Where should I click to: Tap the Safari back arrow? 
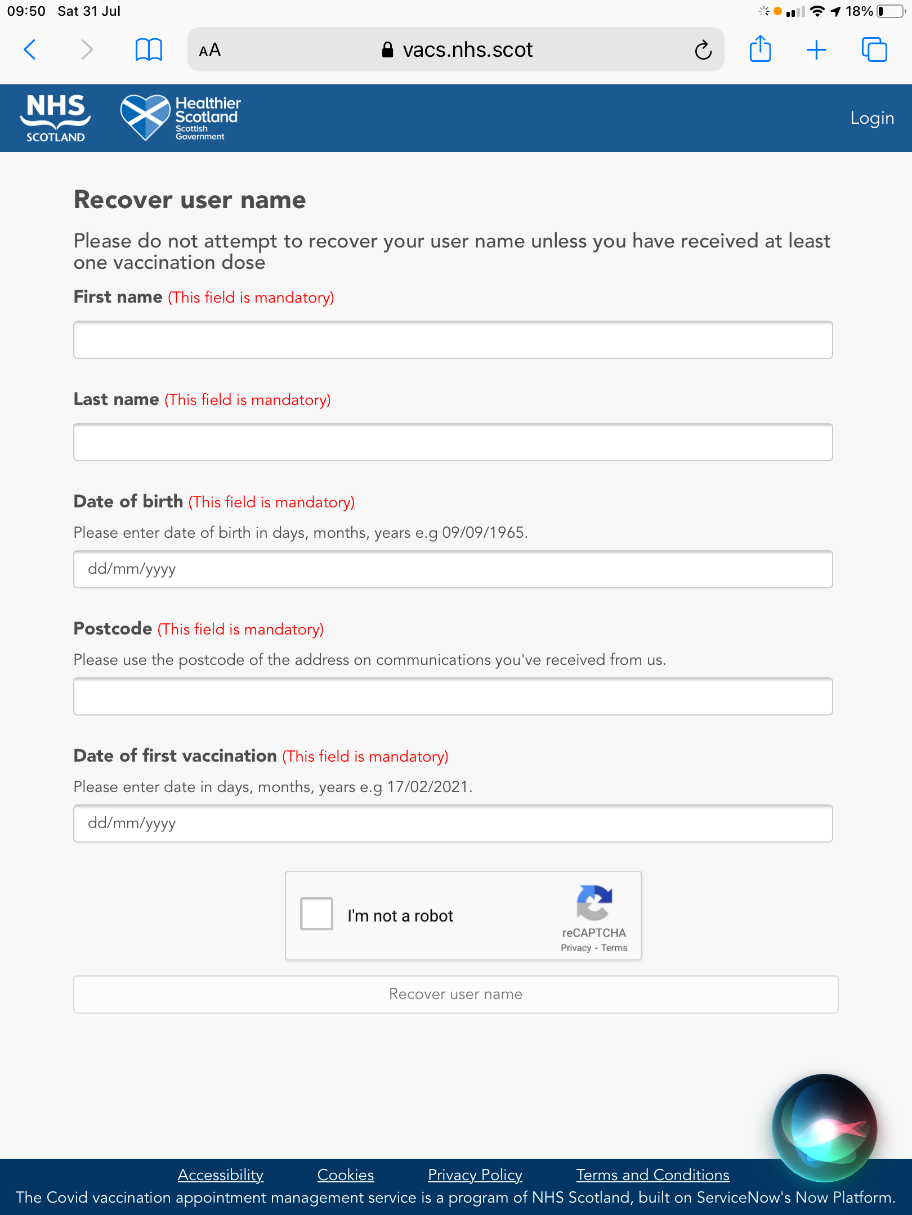pyautogui.click(x=30, y=50)
